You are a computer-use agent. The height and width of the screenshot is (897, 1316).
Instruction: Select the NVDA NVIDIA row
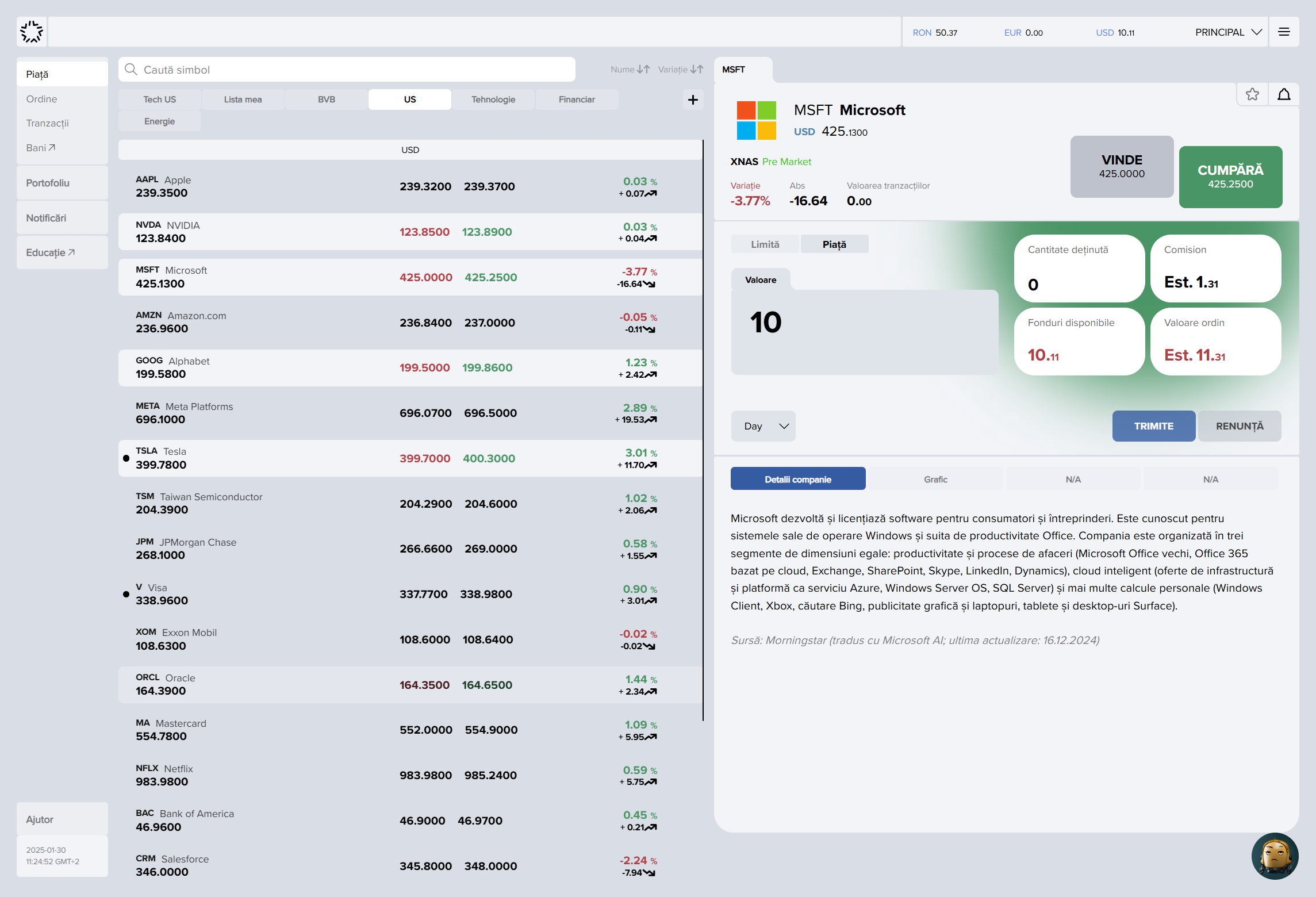tap(410, 232)
